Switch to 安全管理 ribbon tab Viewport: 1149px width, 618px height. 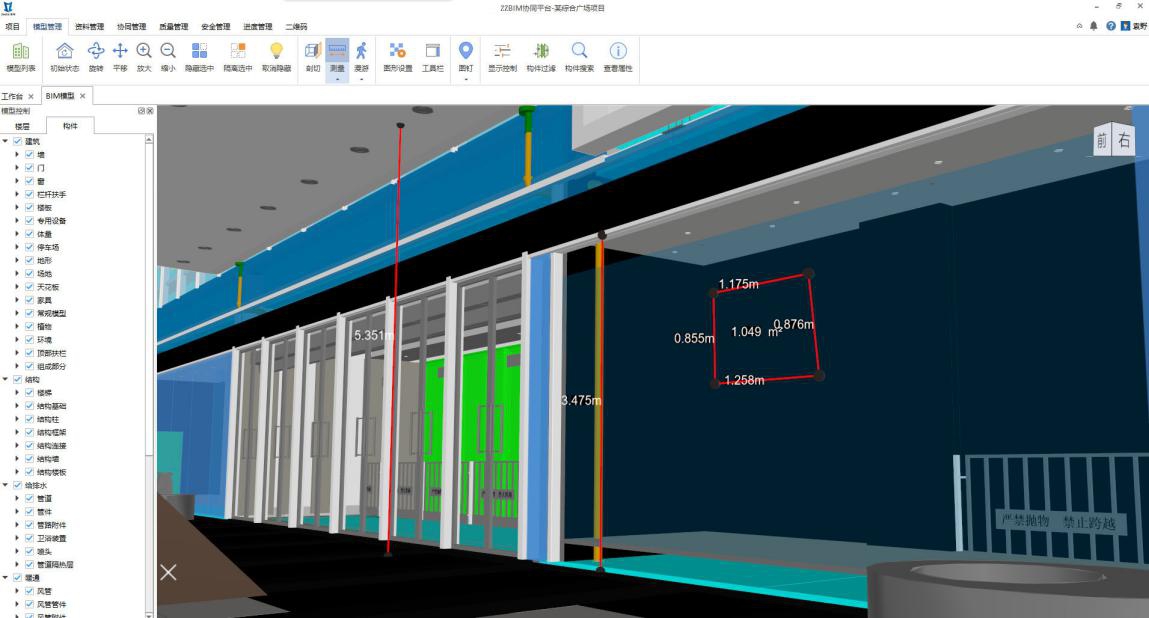pos(215,26)
